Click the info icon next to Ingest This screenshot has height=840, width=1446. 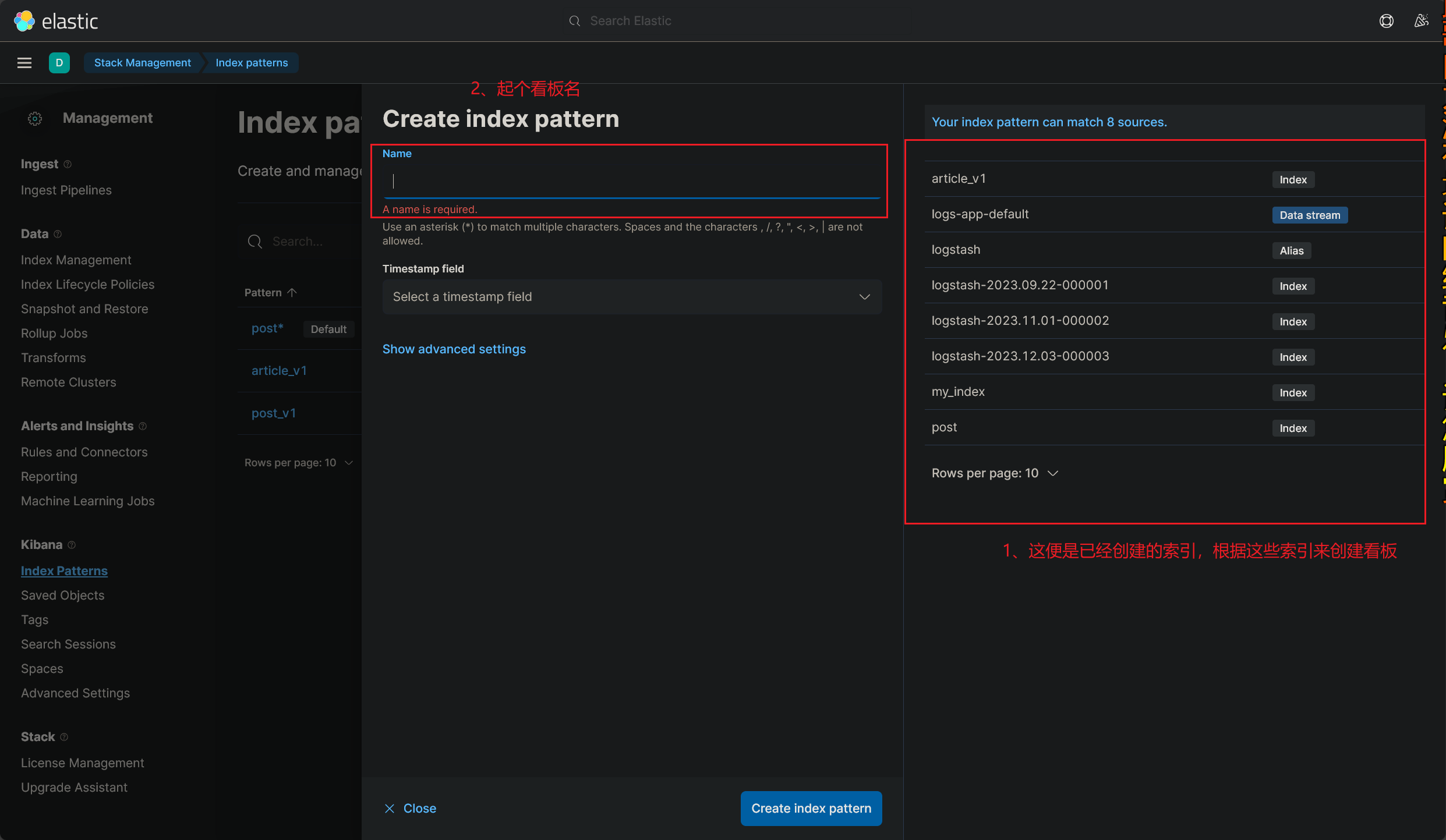[x=68, y=164]
